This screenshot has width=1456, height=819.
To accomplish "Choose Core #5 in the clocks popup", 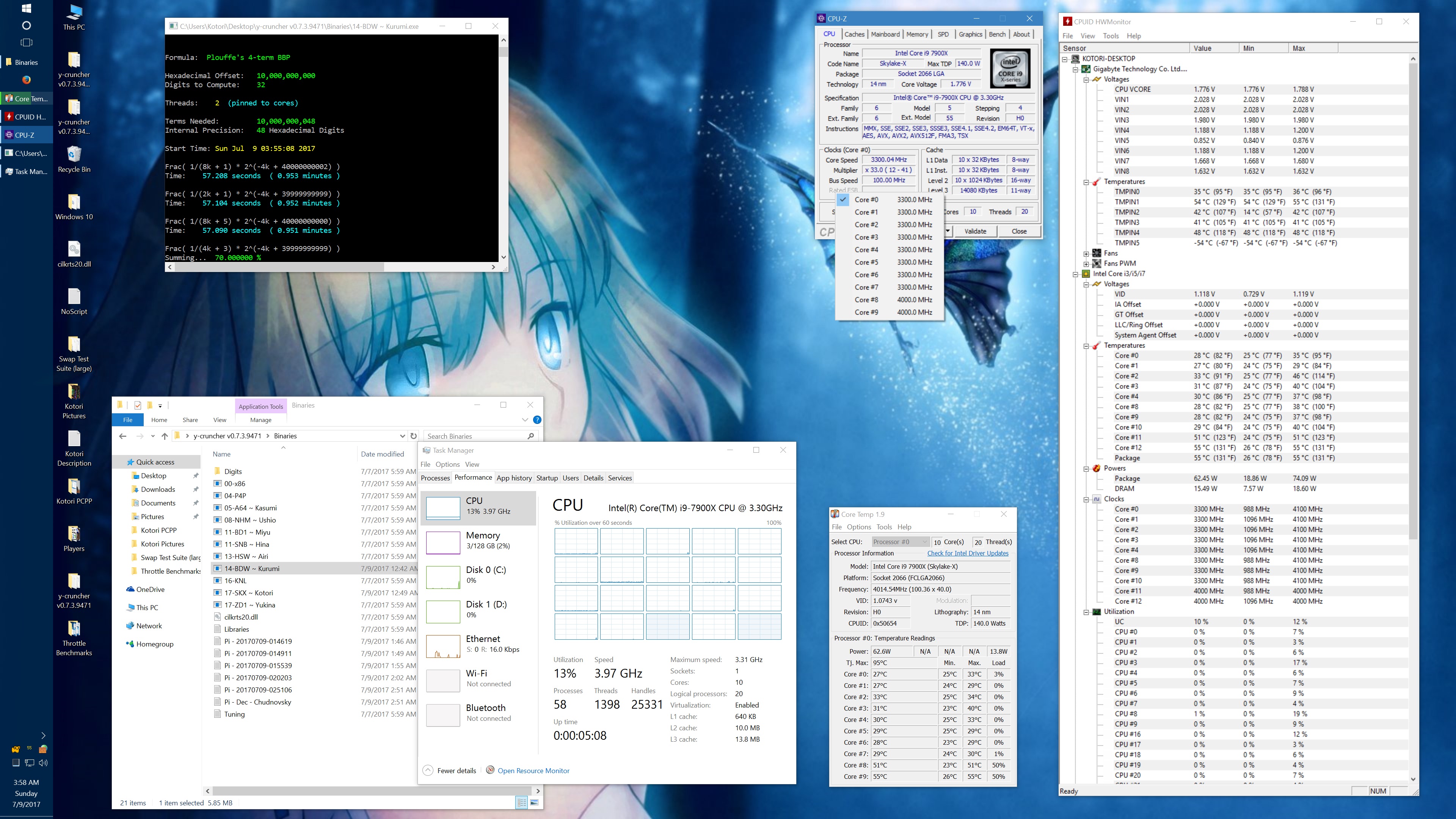I will click(866, 262).
